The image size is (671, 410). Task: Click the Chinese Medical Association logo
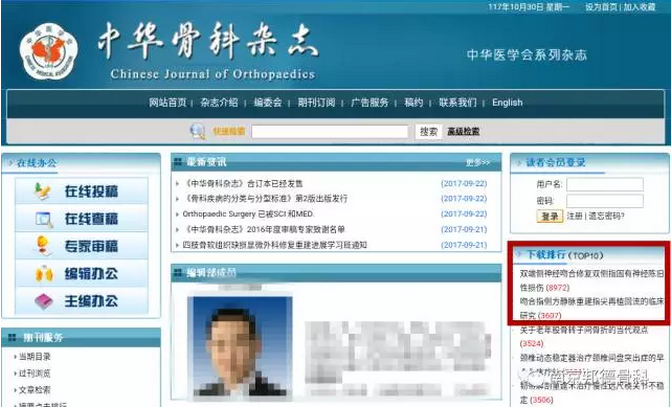point(49,52)
